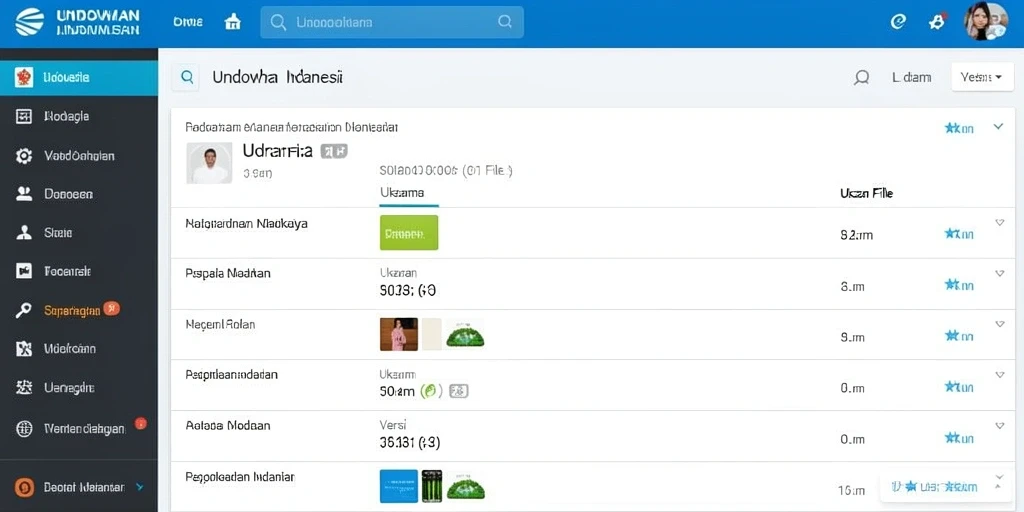Click the Rodagla sidebar icon
Image resolution: width=1024 pixels, height=512 pixels.
pyautogui.click(x=24, y=117)
